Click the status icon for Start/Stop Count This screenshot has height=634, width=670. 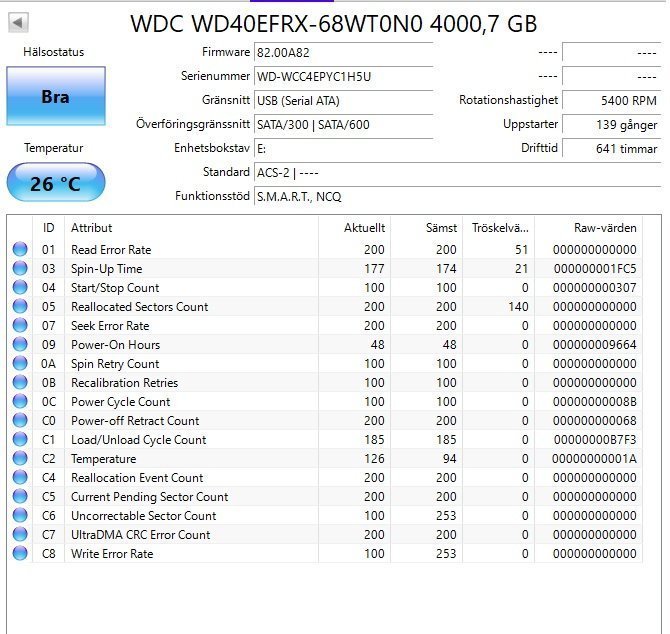[x=20, y=287]
